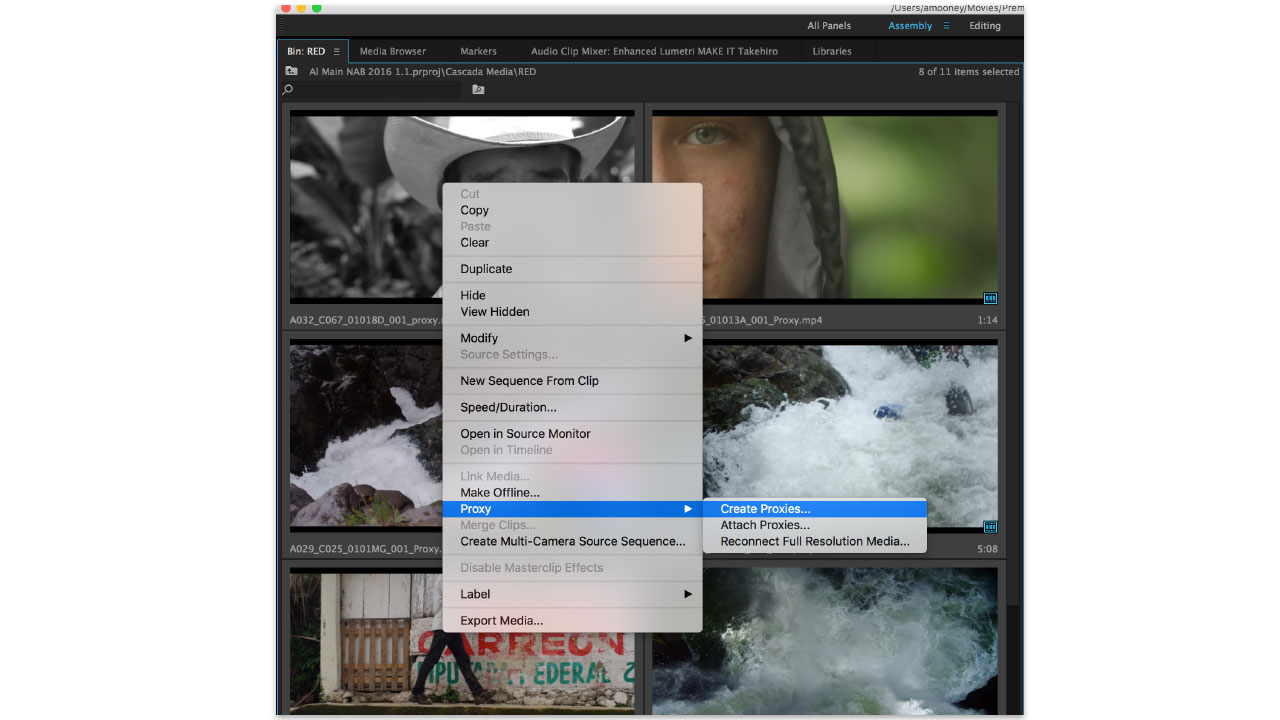1280x720 pixels.
Task: Switch to the Media Browser tab
Action: [x=392, y=51]
